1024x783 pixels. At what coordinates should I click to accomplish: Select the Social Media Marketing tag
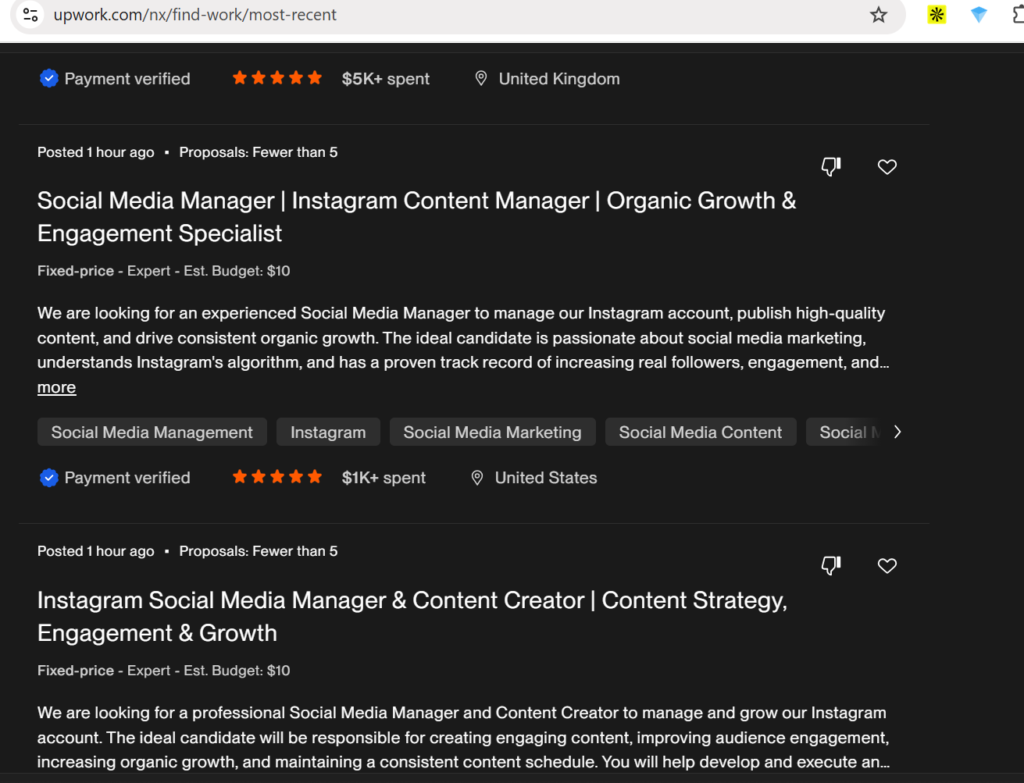(492, 432)
